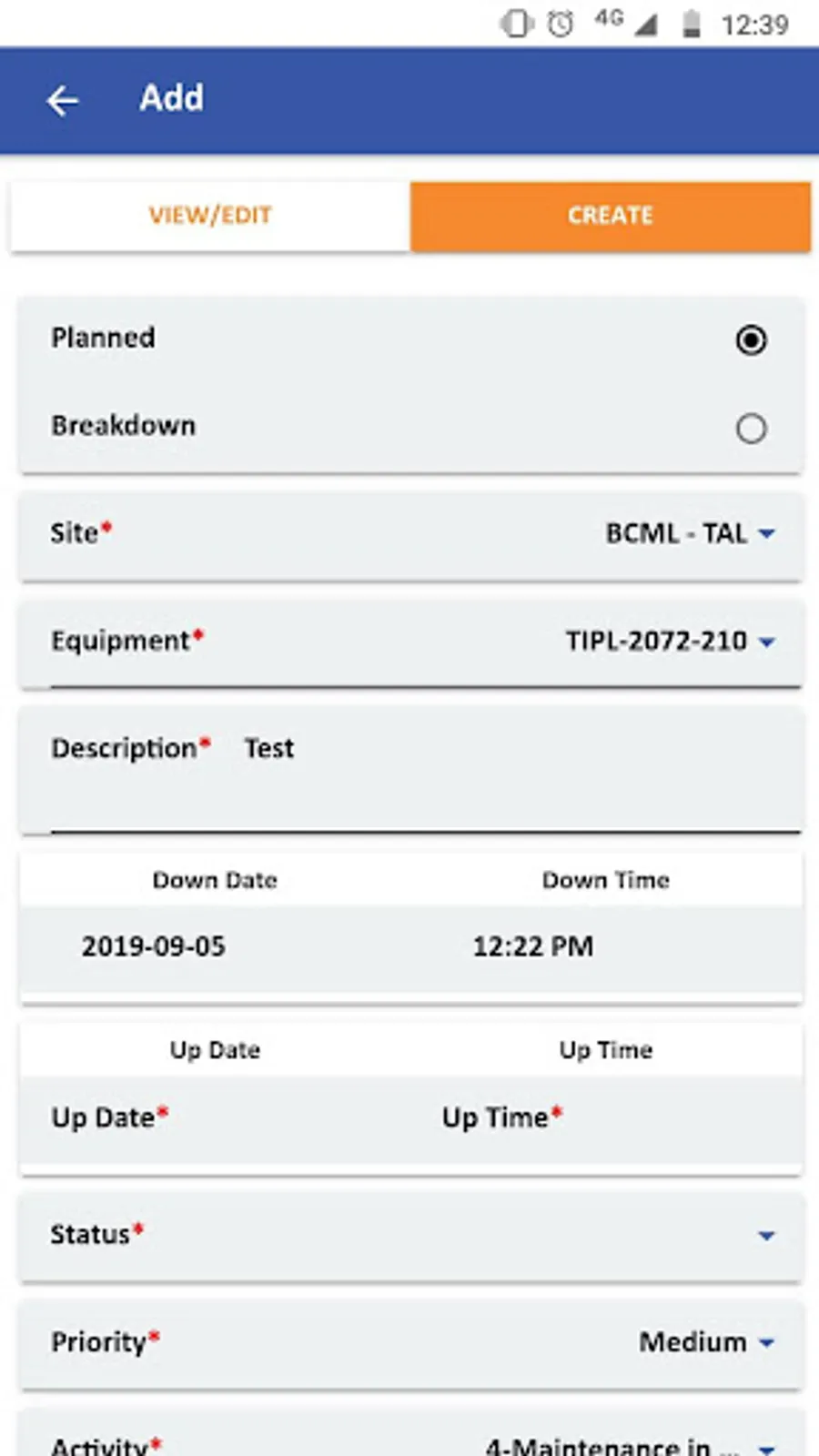The height and width of the screenshot is (1456, 819).
Task: Open the Status dropdown arrow
Action: tap(766, 1236)
